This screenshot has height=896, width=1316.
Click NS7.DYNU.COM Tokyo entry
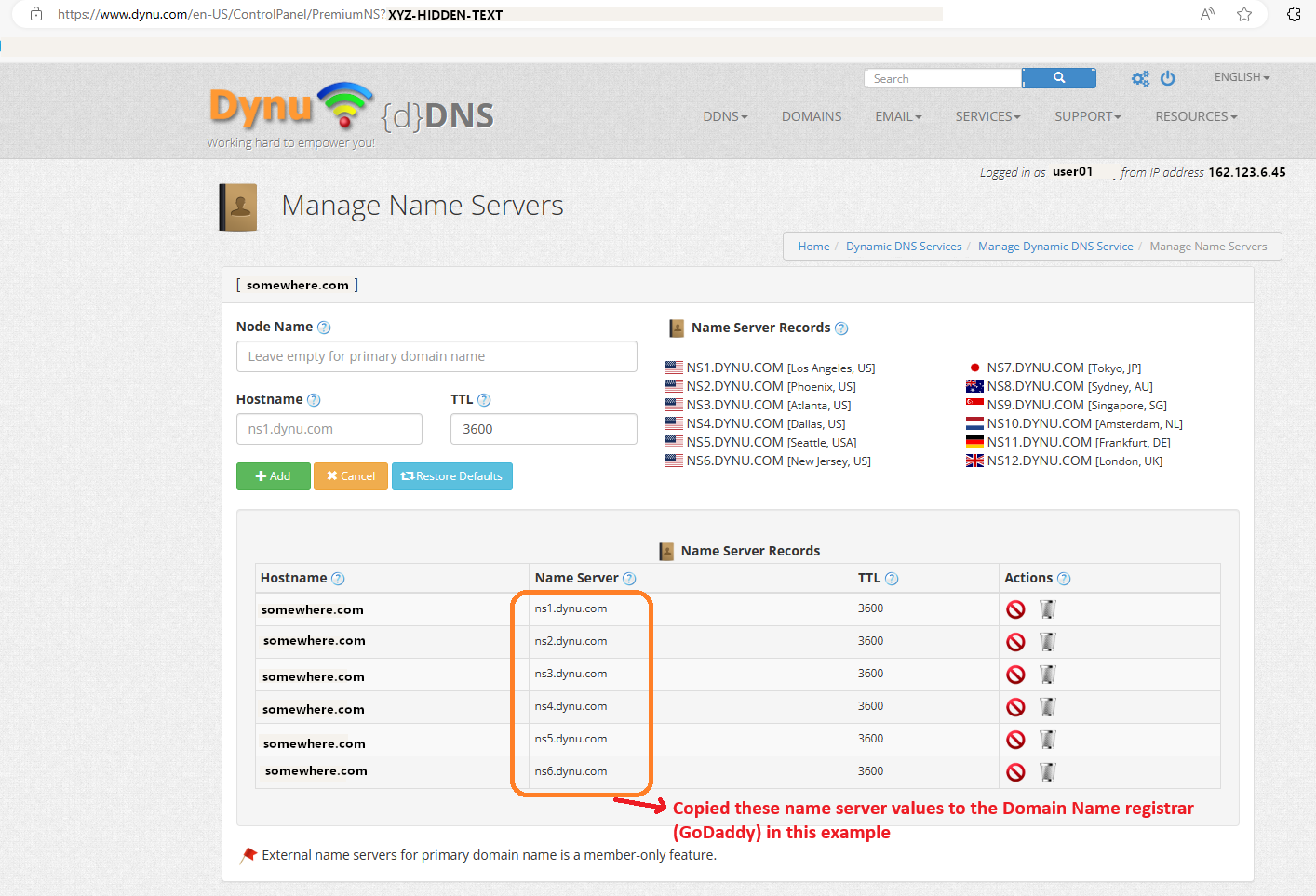pos(1054,368)
